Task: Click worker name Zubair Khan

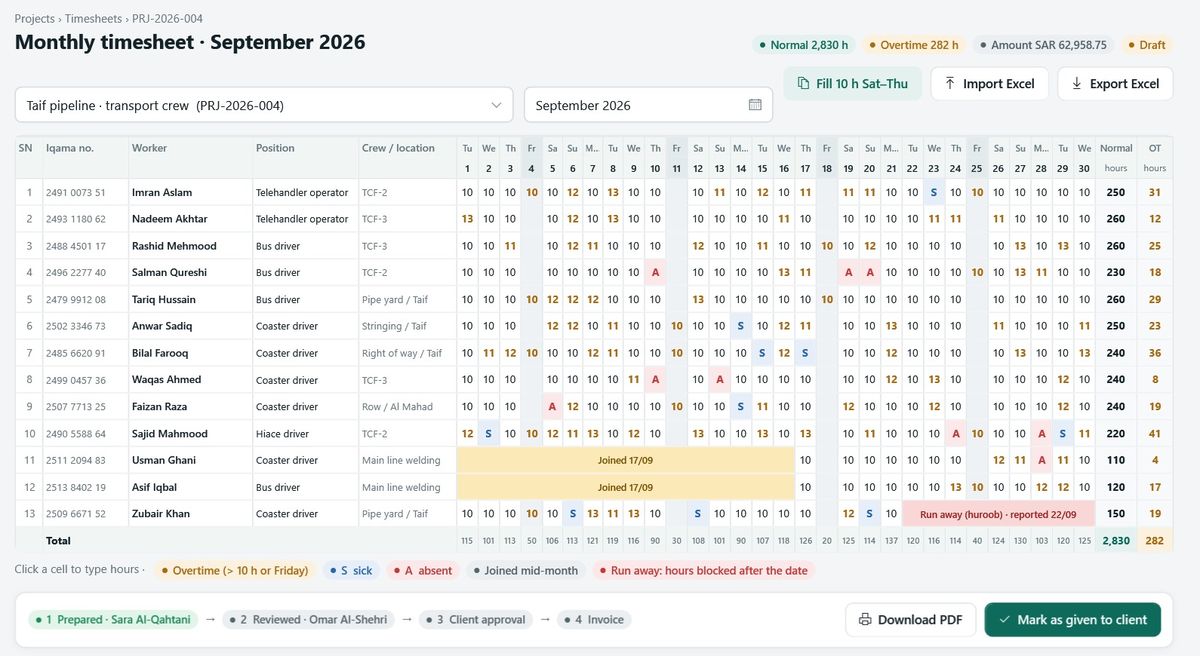Action: tap(161, 514)
